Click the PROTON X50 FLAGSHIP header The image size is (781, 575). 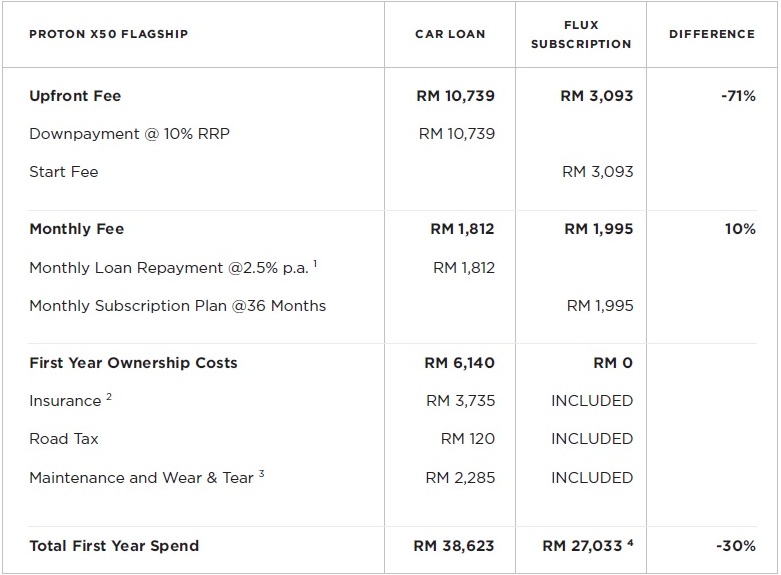tap(108, 34)
